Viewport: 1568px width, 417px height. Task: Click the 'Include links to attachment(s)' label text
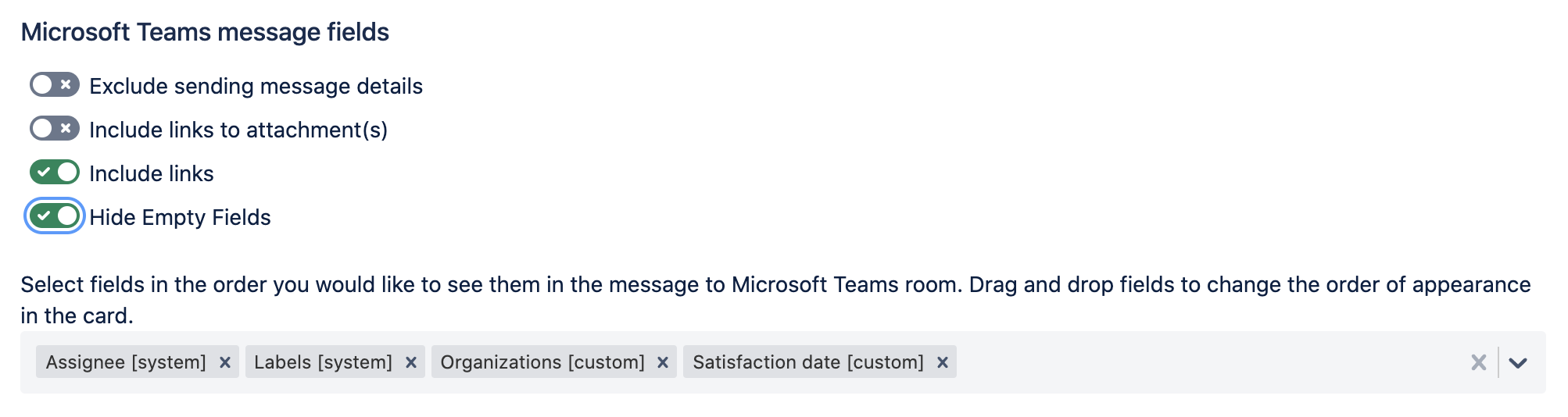(238, 130)
